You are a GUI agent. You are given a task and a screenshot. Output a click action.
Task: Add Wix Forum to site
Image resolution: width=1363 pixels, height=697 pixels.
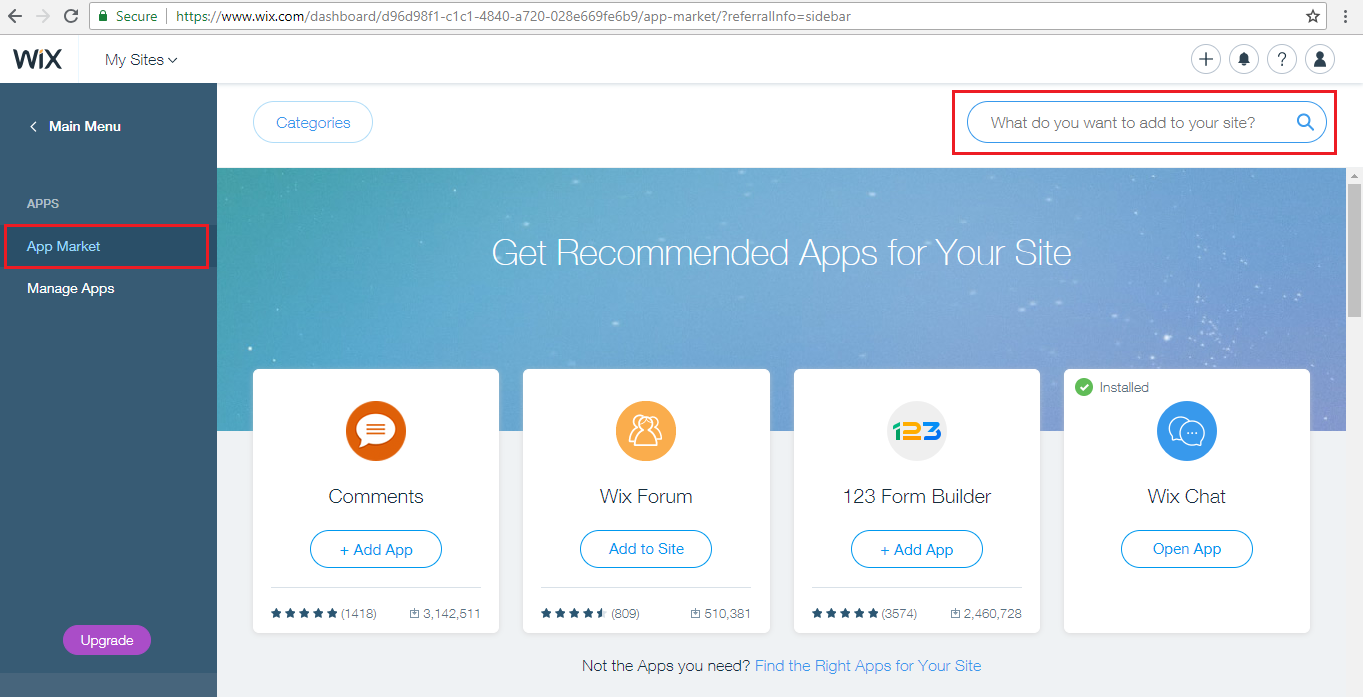646,549
